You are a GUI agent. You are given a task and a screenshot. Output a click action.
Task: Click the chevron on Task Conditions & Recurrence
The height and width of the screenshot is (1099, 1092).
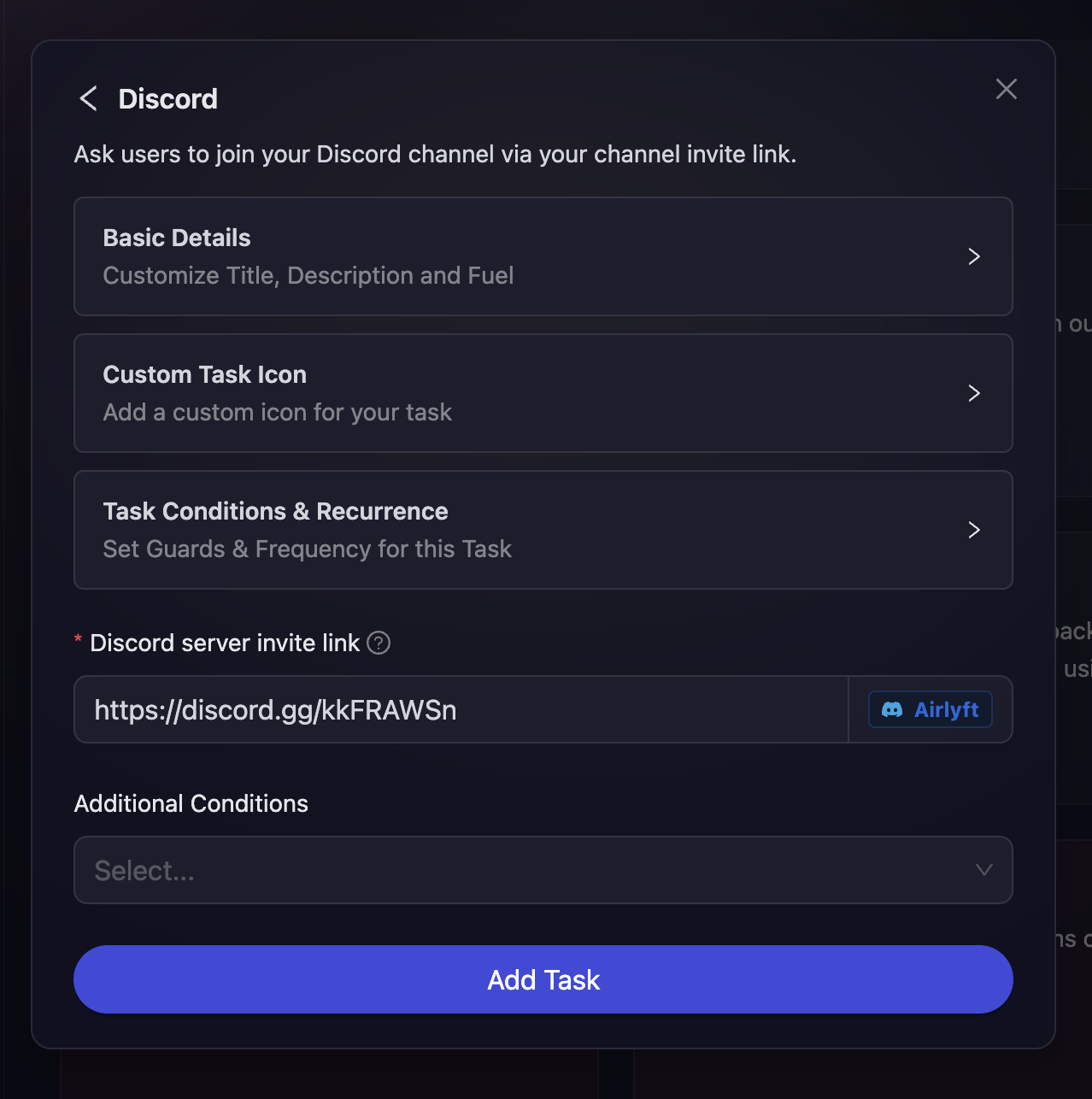point(974,530)
